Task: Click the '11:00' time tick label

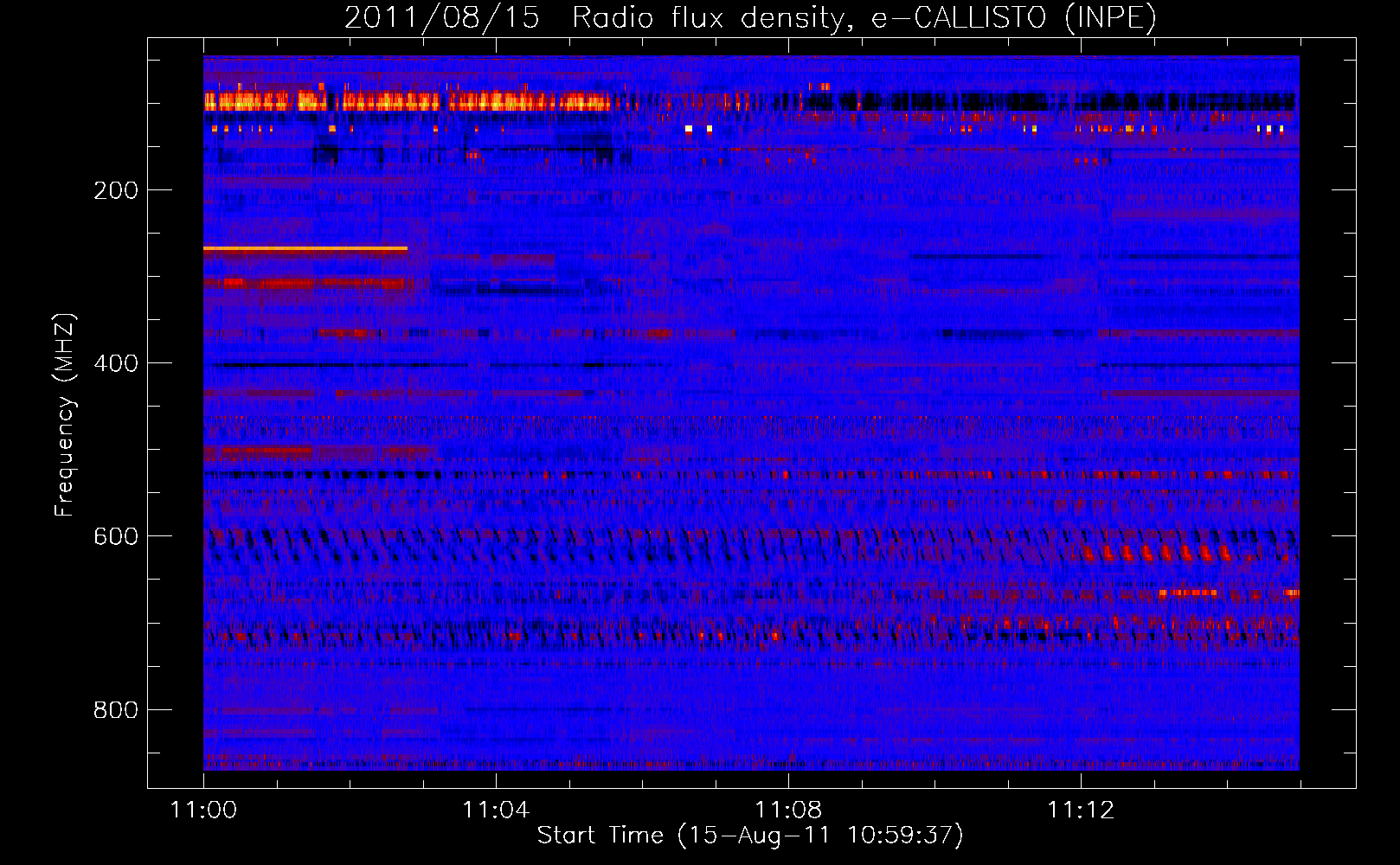Action: (x=203, y=810)
